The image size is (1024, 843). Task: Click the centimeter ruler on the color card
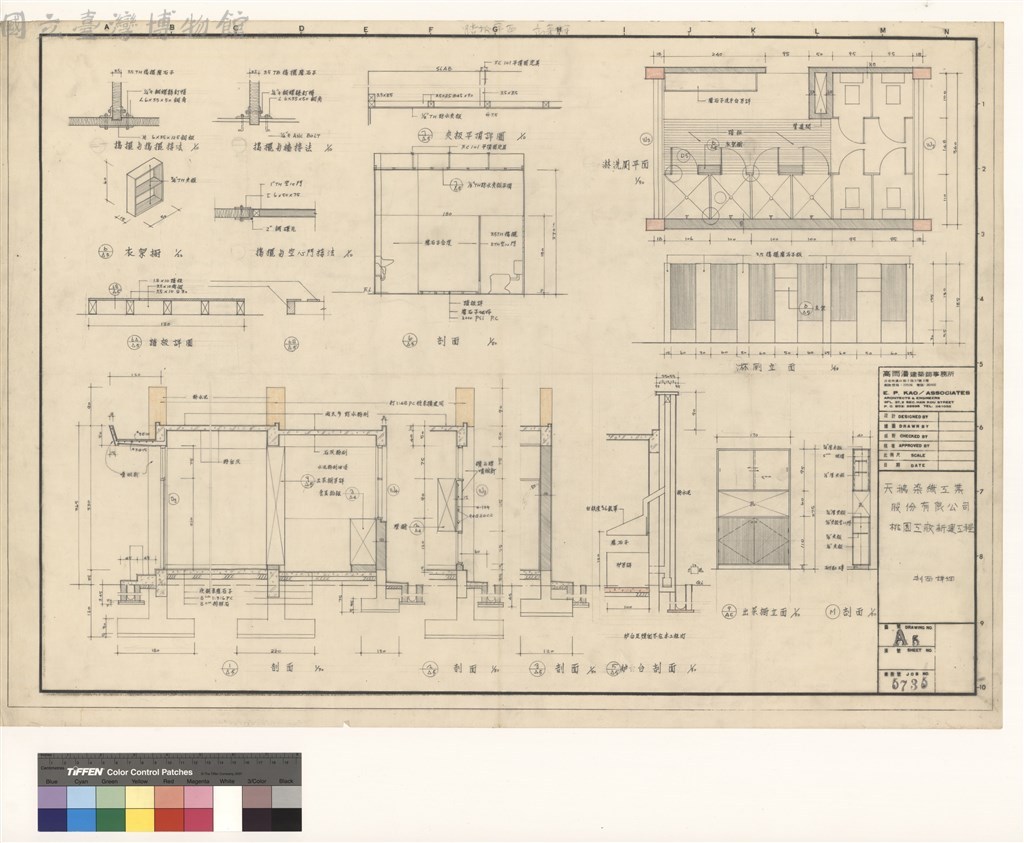click(170, 760)
